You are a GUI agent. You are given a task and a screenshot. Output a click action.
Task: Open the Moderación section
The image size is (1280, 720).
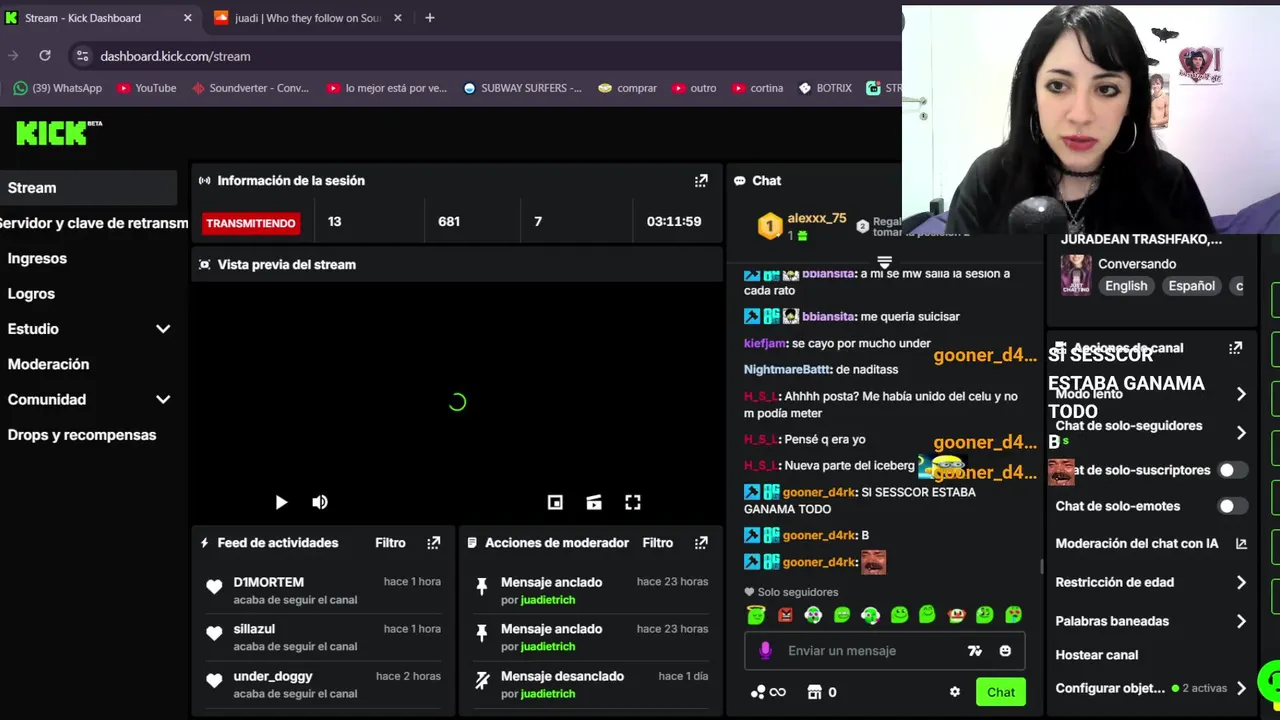pos(48,364)
